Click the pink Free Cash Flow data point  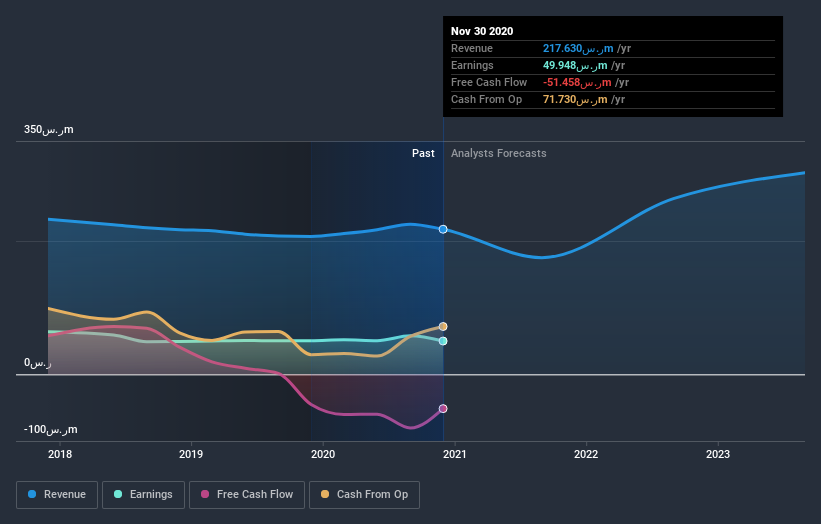coord(443,408)
